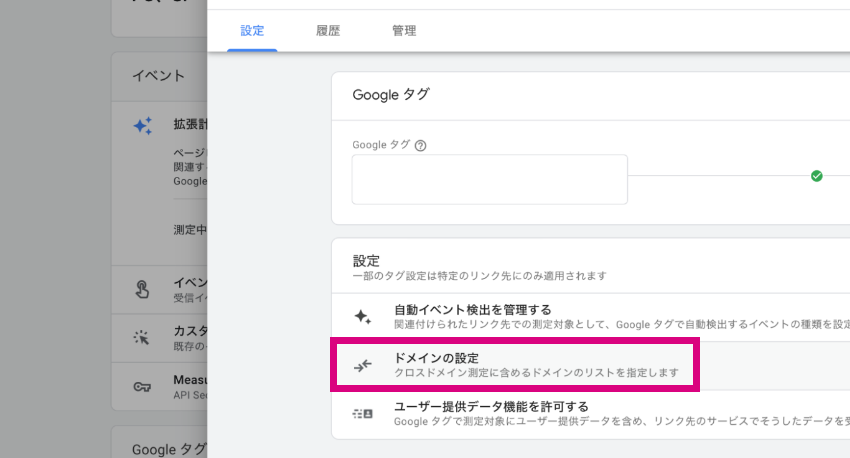Click the sparkle icon for 自動イベント検出を管理する
The width and height of the screenshot is (850, 458).
point(363,317)
